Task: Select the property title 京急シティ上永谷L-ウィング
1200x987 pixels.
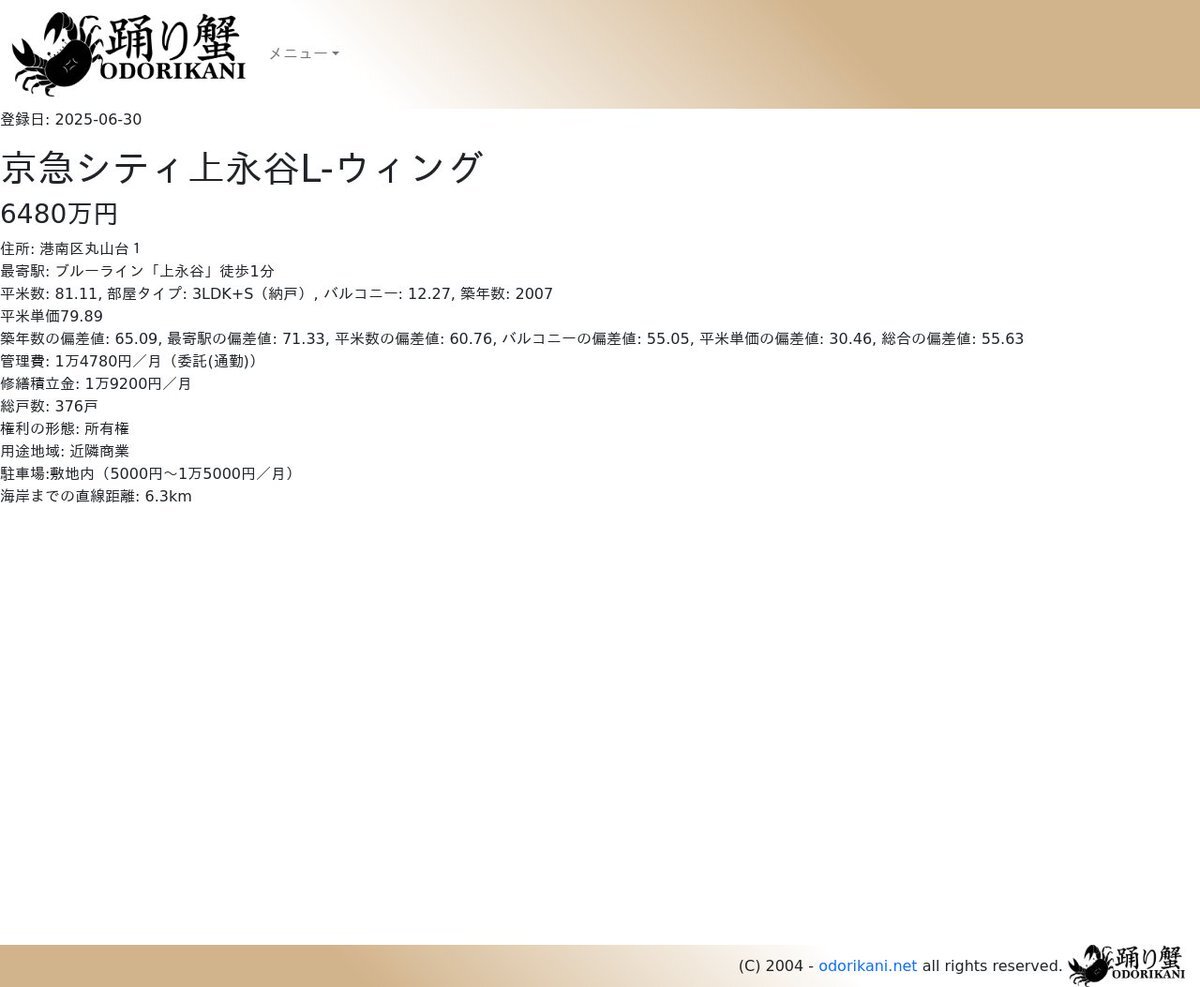Action: click(x=242, y=168)
